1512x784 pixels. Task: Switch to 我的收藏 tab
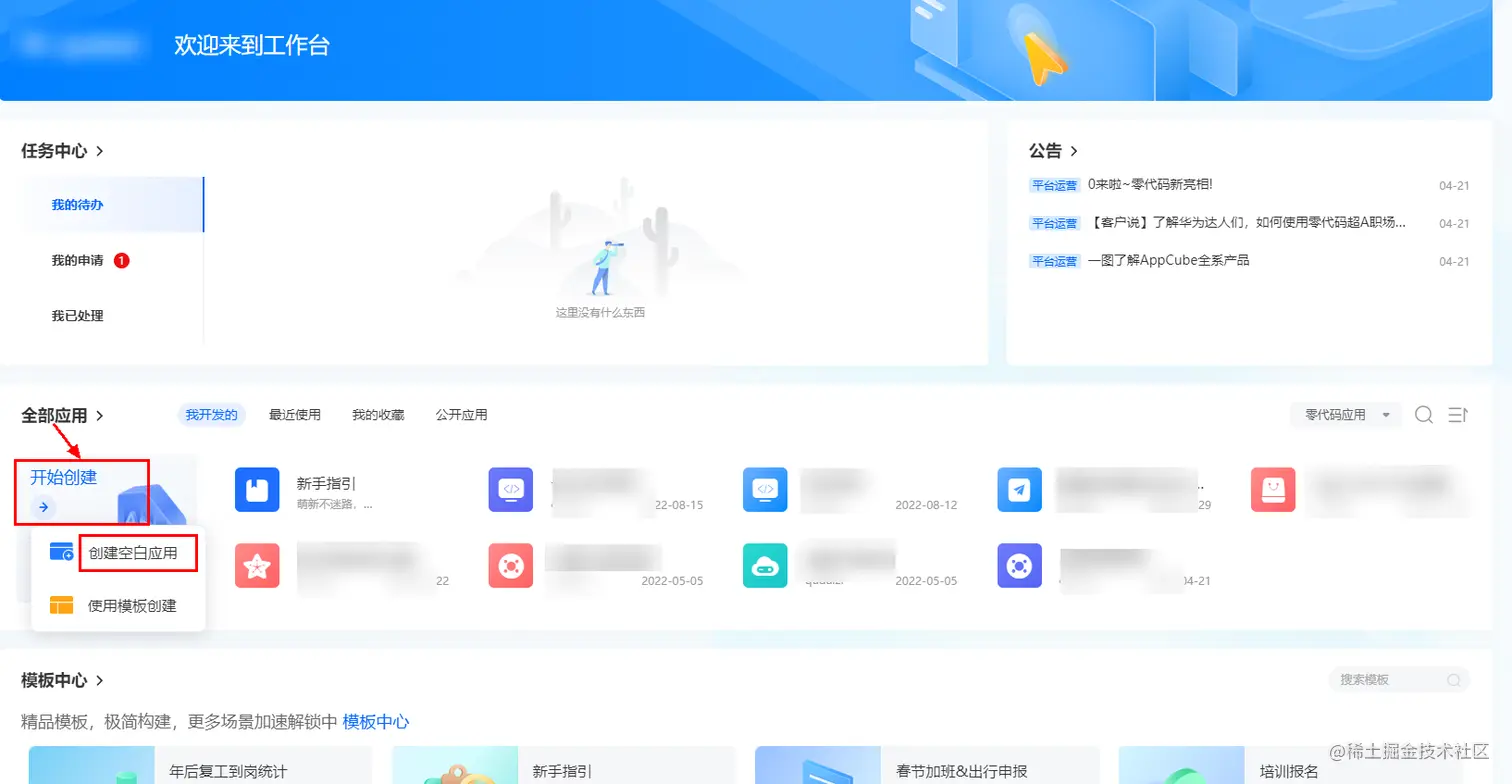[x=378, y=415]
